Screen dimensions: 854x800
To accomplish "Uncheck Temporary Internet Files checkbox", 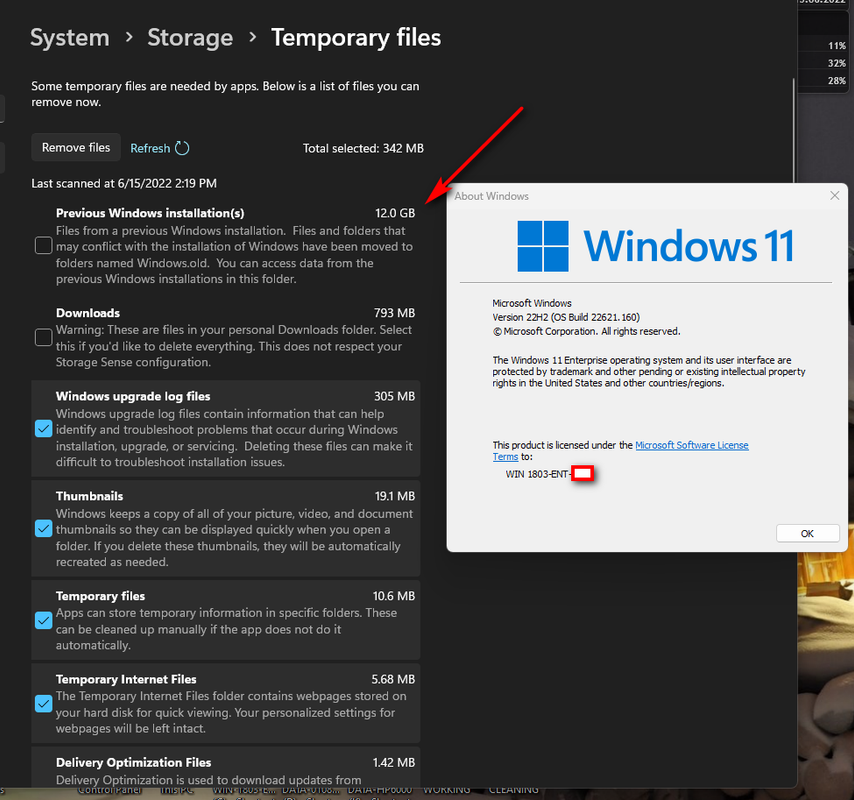I will point(44,704).
